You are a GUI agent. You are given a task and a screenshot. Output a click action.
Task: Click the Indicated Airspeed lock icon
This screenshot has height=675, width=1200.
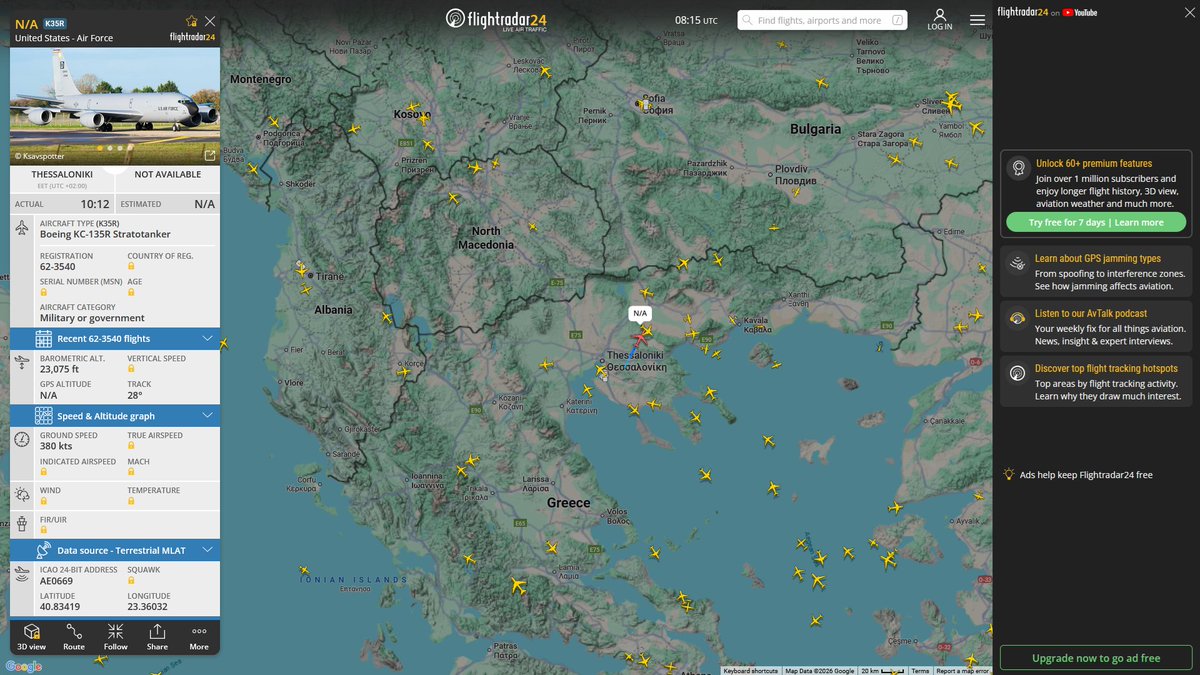44,473
